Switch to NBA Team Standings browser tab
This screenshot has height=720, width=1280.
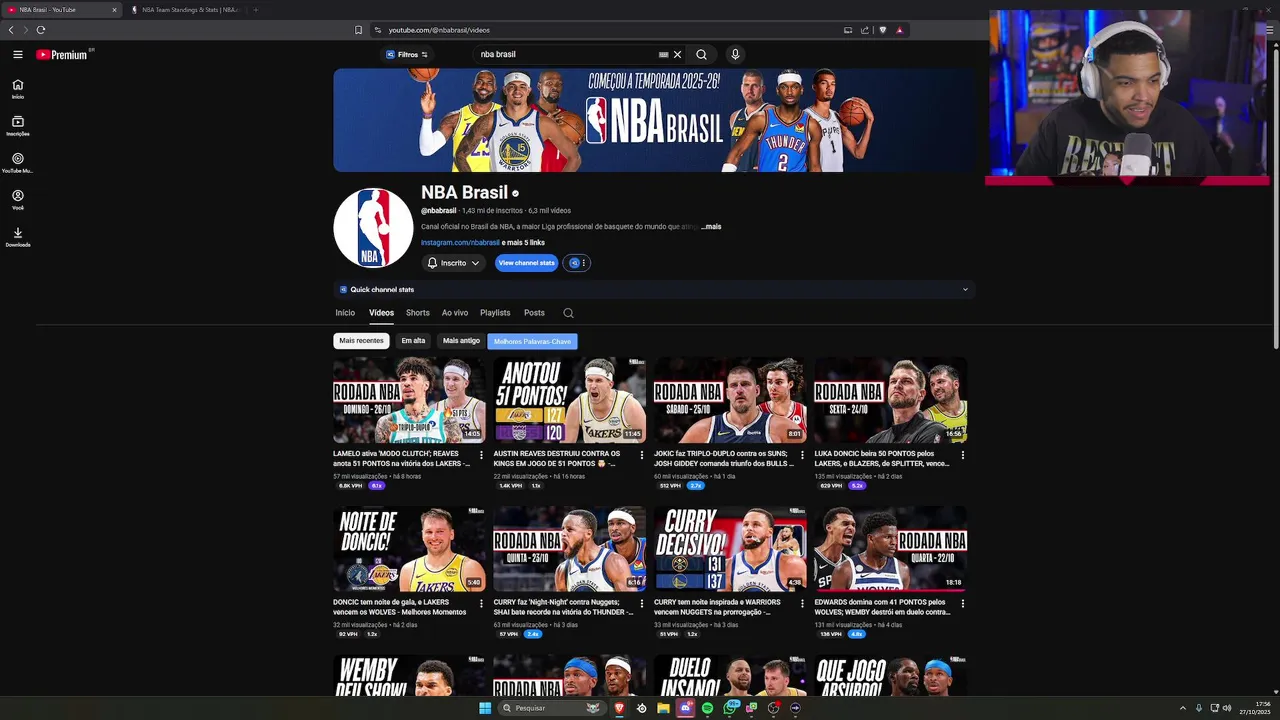[x=184, y=10]
